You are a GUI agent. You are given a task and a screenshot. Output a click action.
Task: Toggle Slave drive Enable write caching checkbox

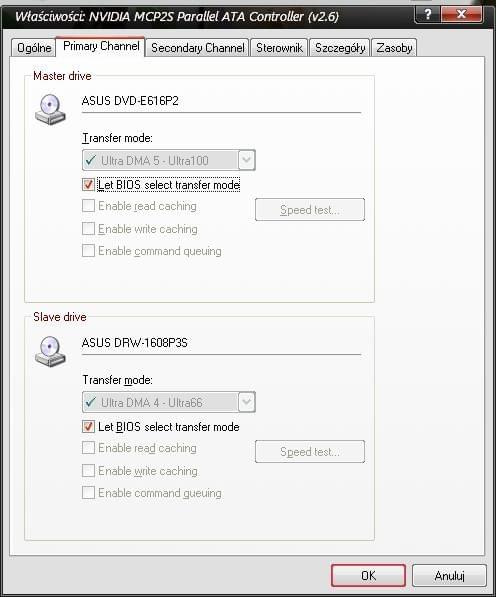click(x=88, y=471)
